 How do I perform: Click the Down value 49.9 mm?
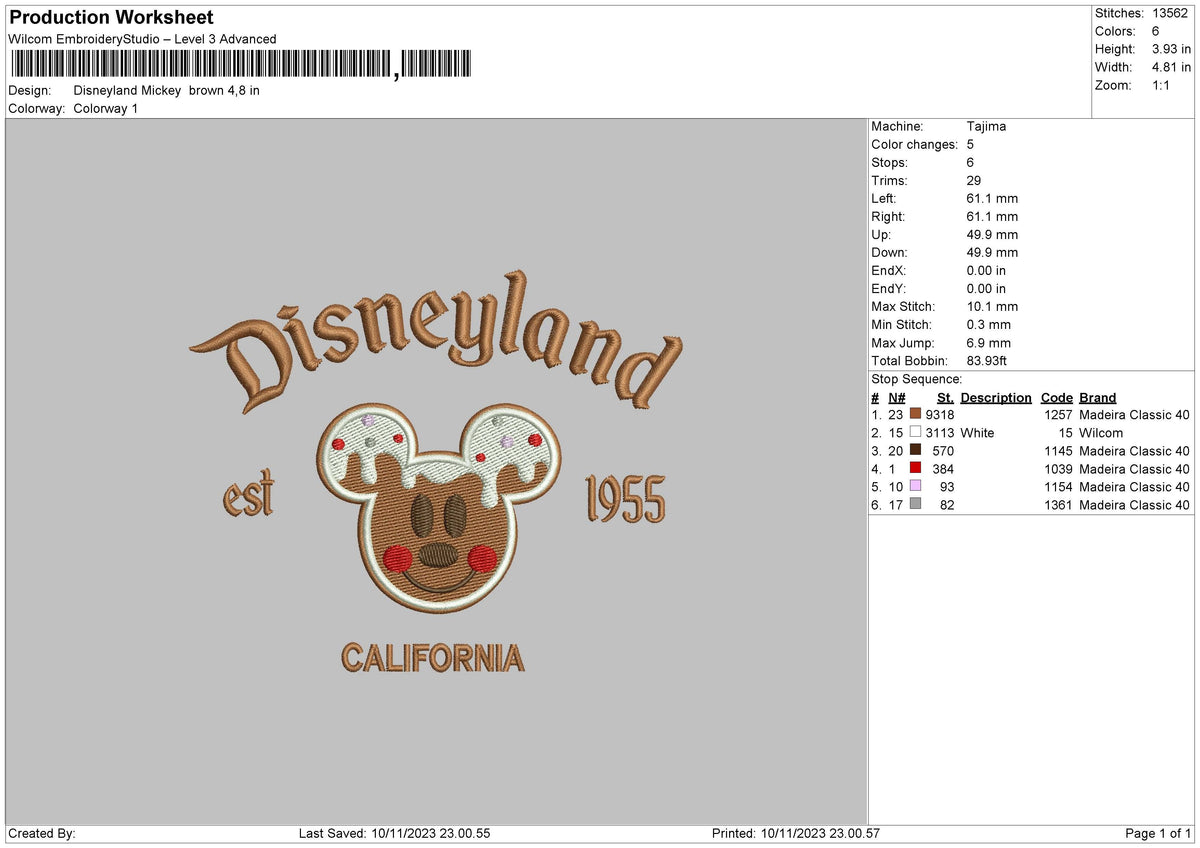point(993,252)
